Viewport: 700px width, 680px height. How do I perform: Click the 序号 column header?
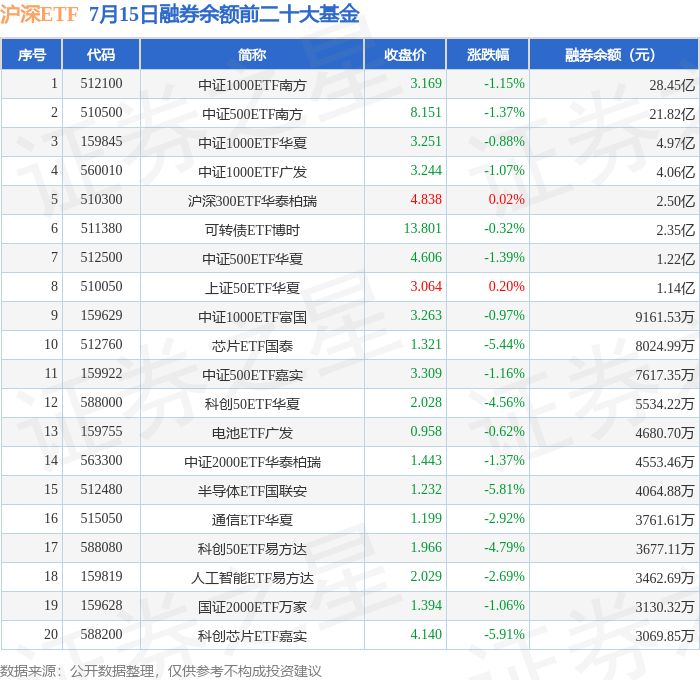point(32,54)
